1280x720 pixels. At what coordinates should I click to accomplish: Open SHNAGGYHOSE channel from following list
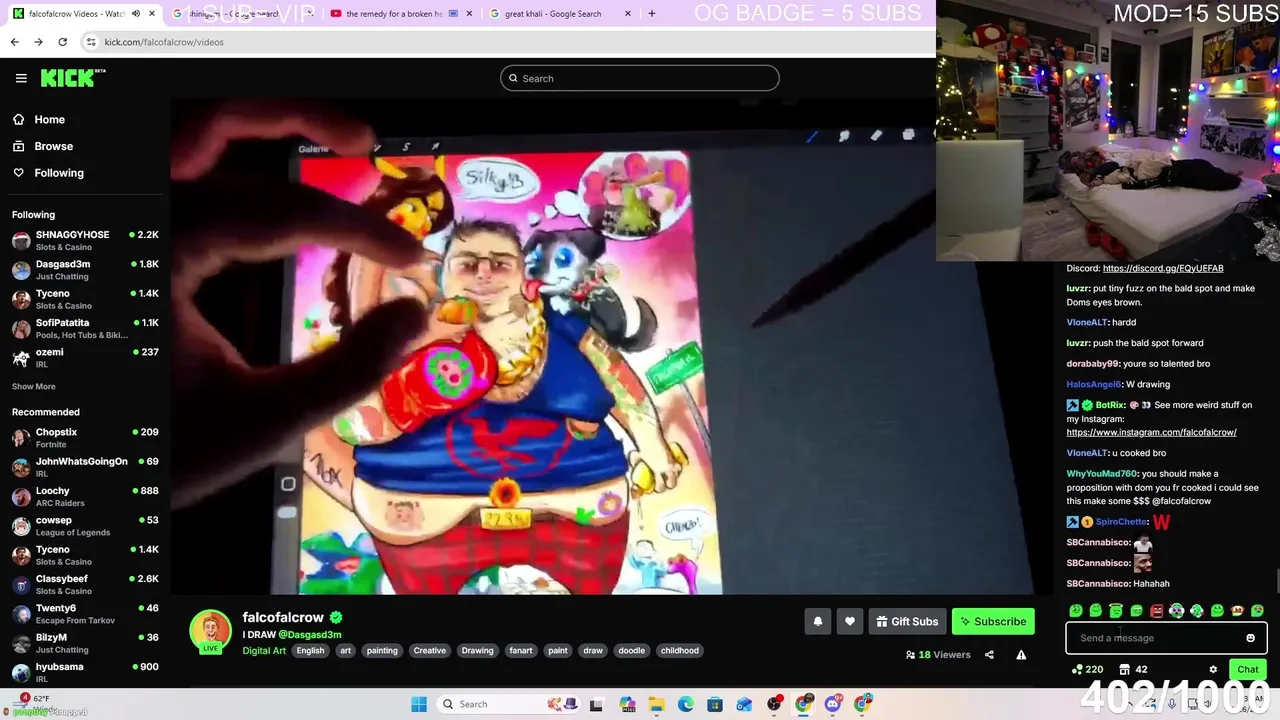[x=84, y=240]
